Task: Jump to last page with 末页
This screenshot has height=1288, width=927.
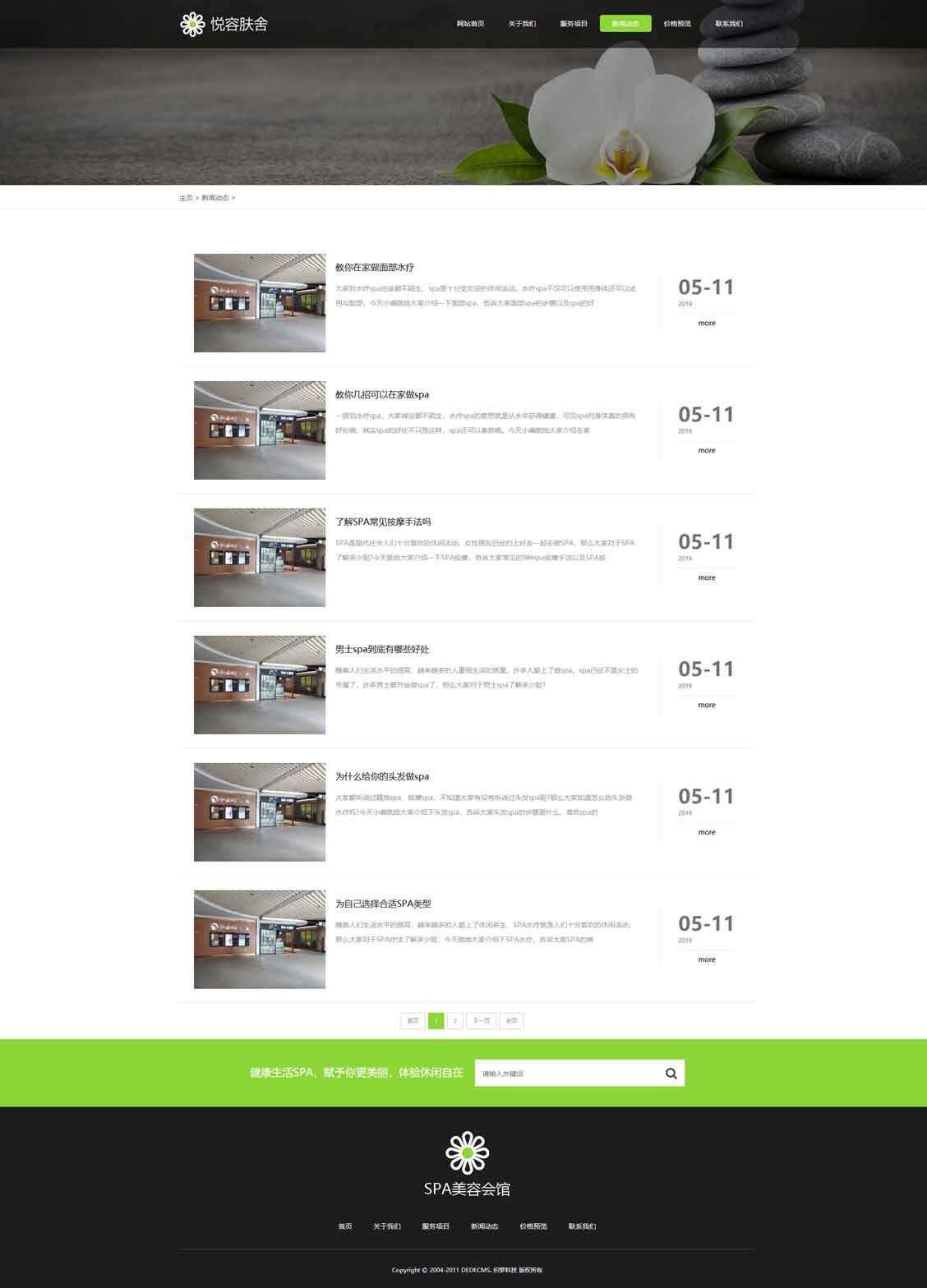Action: 511,1021
